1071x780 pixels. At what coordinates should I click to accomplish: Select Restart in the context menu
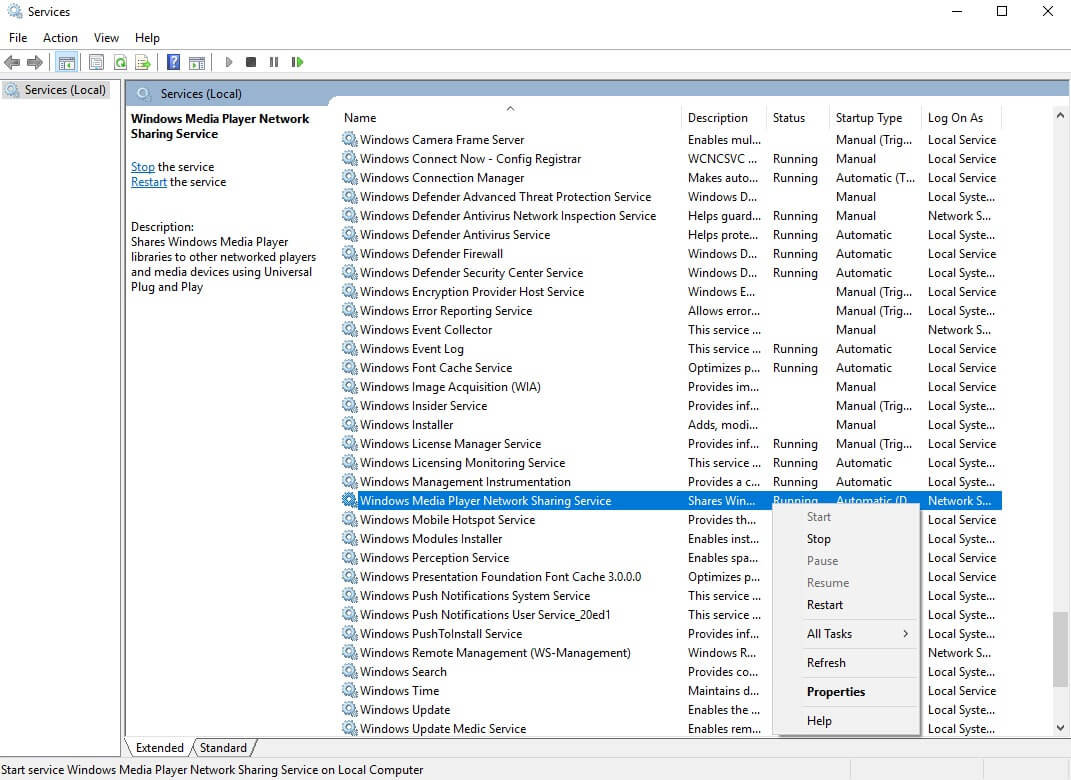tap(825, 605)
